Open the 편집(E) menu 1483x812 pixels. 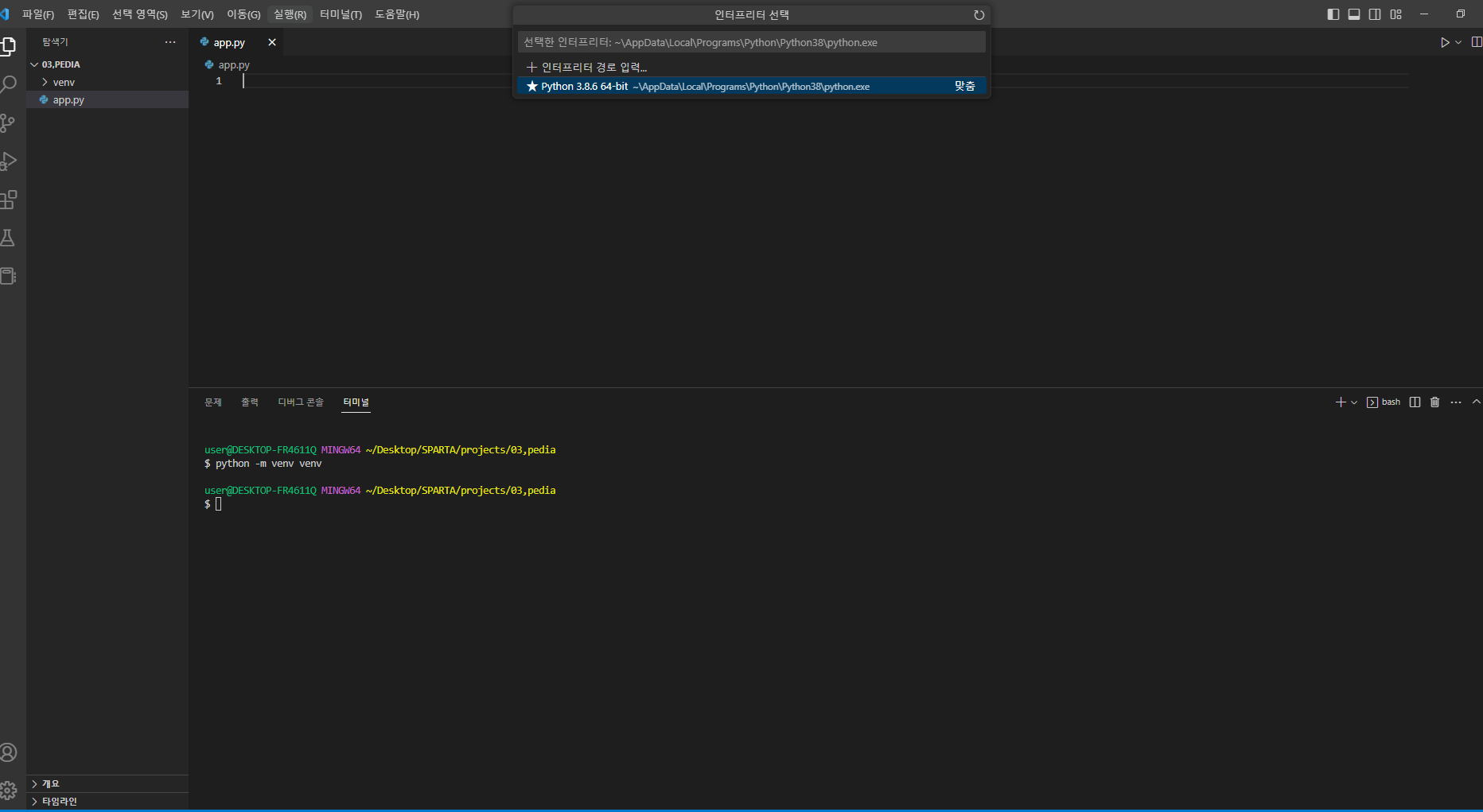pyautogui.click(x=83, y=14)
